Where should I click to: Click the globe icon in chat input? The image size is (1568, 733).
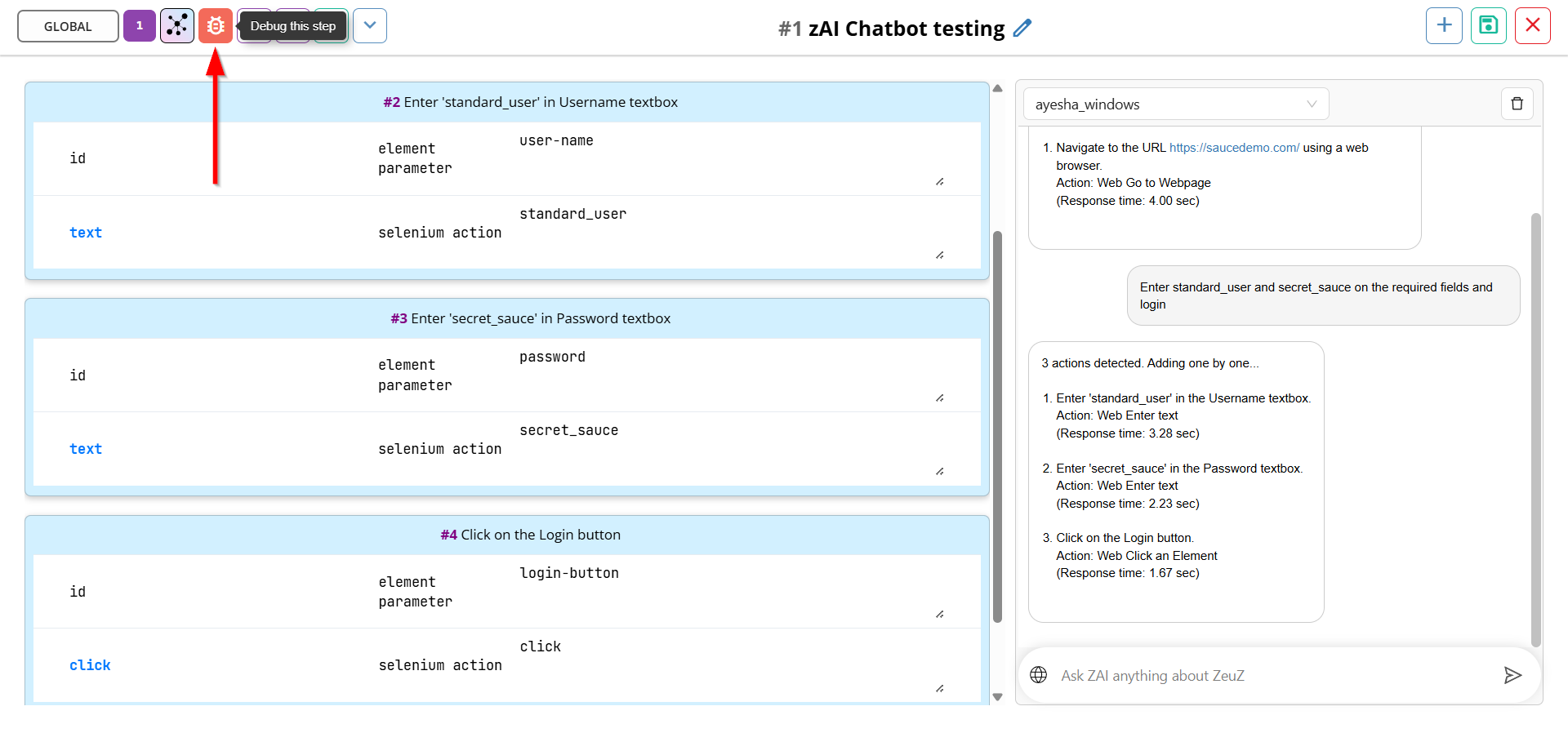[x=1039, y=675]
